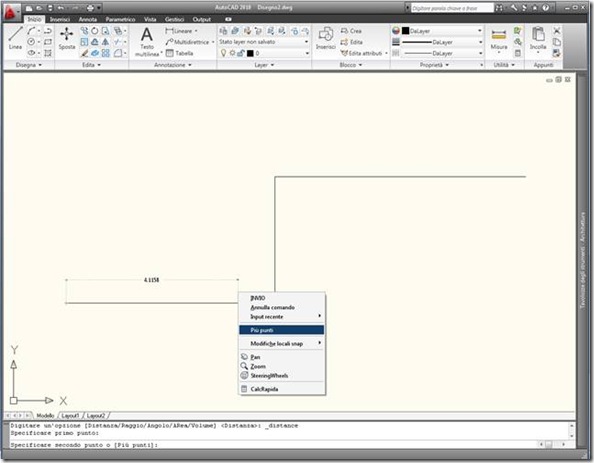Image resolution: width=594 pixels, height=463 pixels.
Task: Click the Crea block button
Action: coord(351,31)
